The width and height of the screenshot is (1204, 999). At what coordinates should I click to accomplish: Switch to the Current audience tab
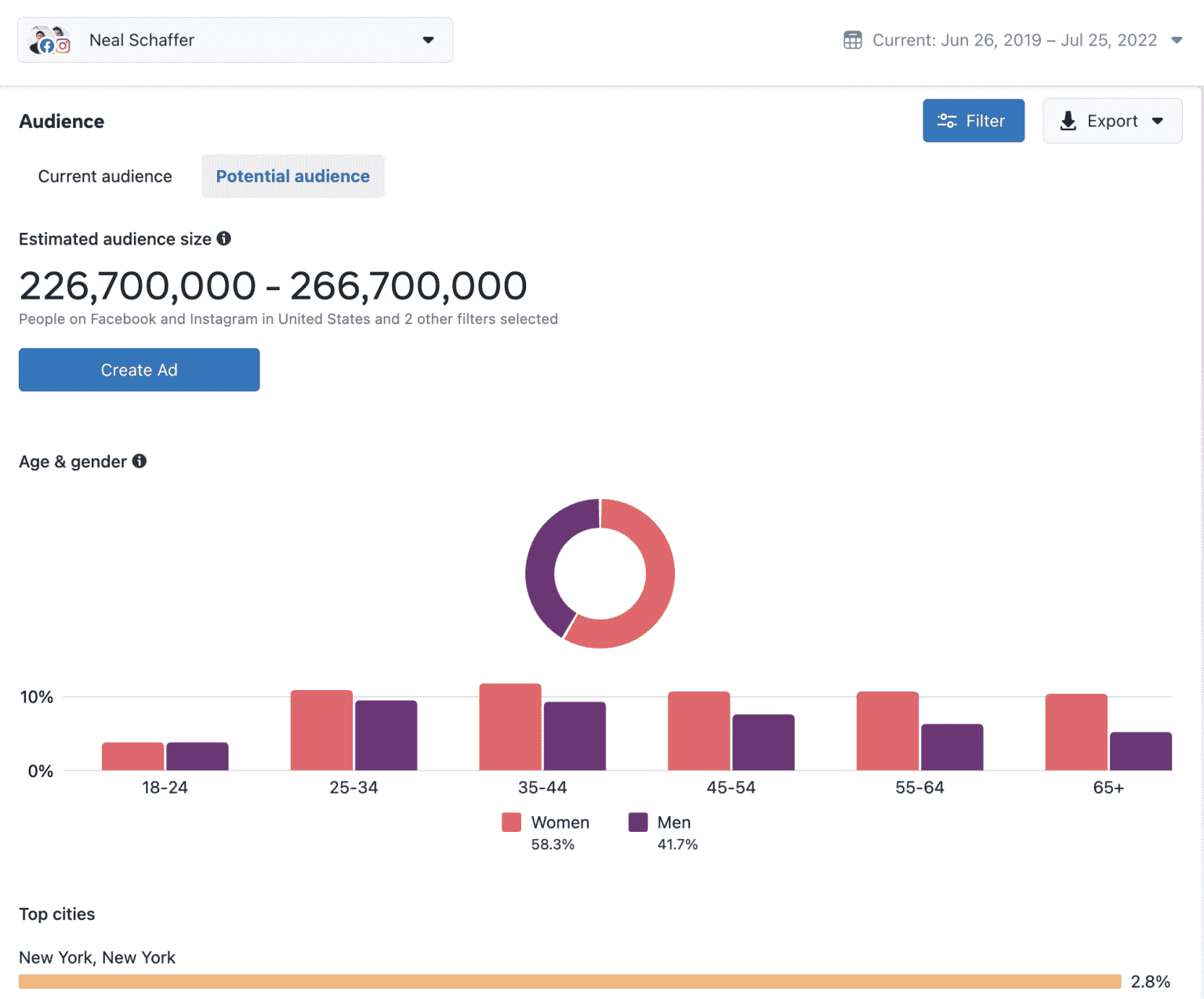[x=104, y=176]
